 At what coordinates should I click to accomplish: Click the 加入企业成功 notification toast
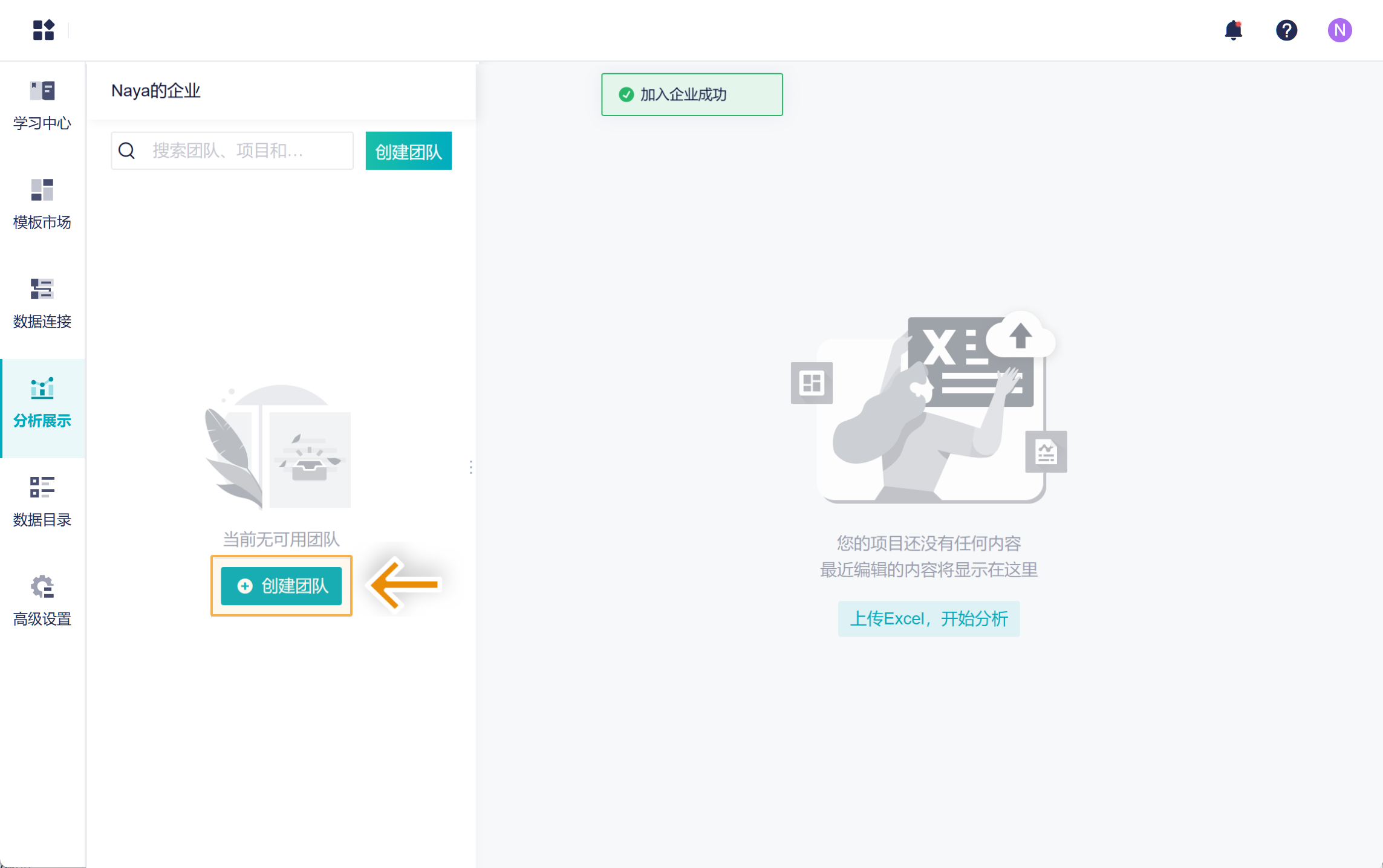691,94
